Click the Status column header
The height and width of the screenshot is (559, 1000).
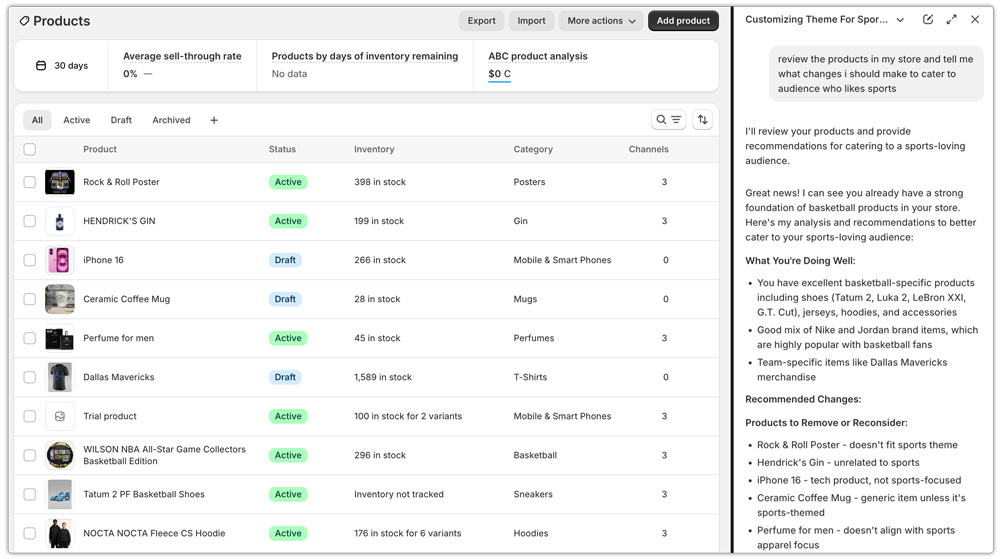[282, 149]
